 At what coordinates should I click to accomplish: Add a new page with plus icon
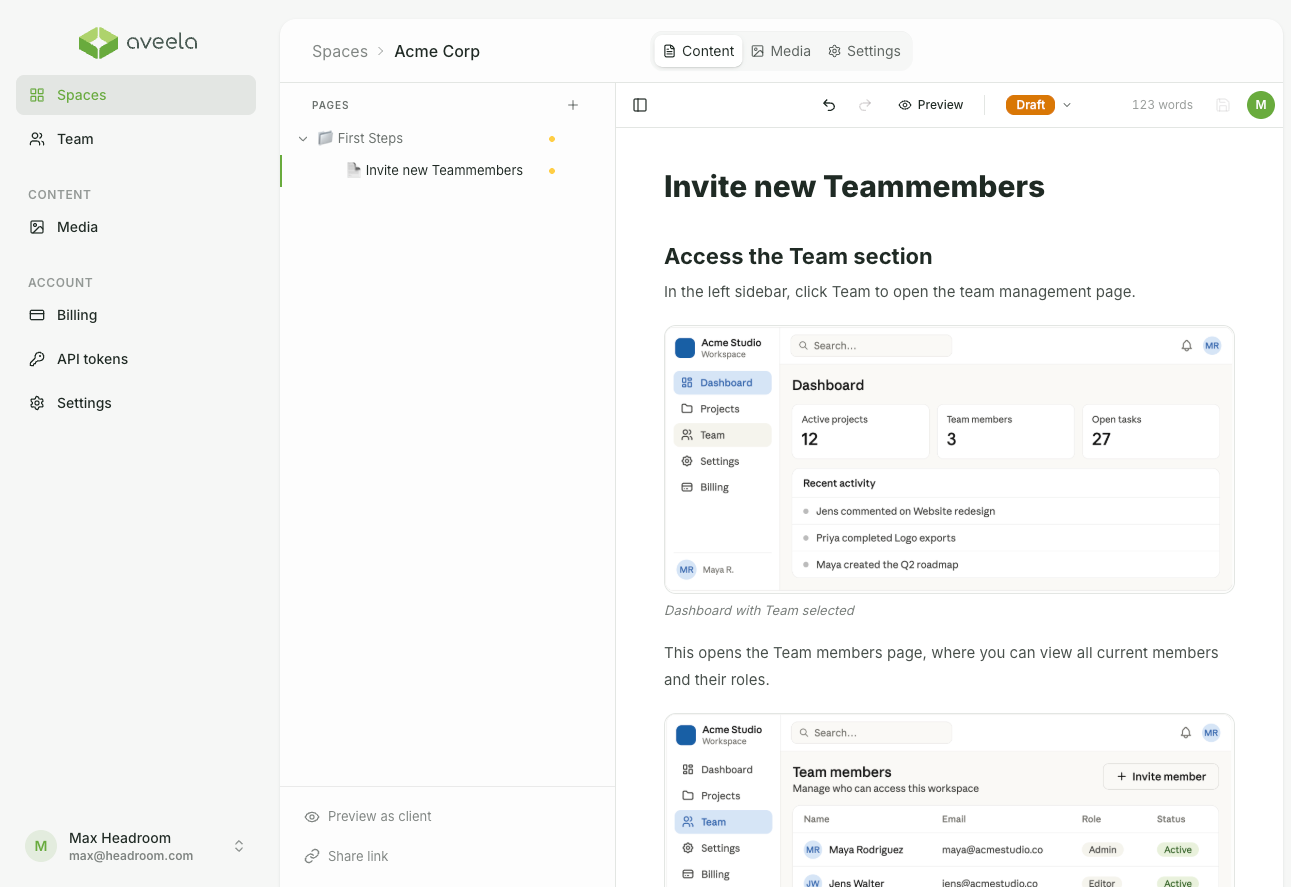pos(573,105)
